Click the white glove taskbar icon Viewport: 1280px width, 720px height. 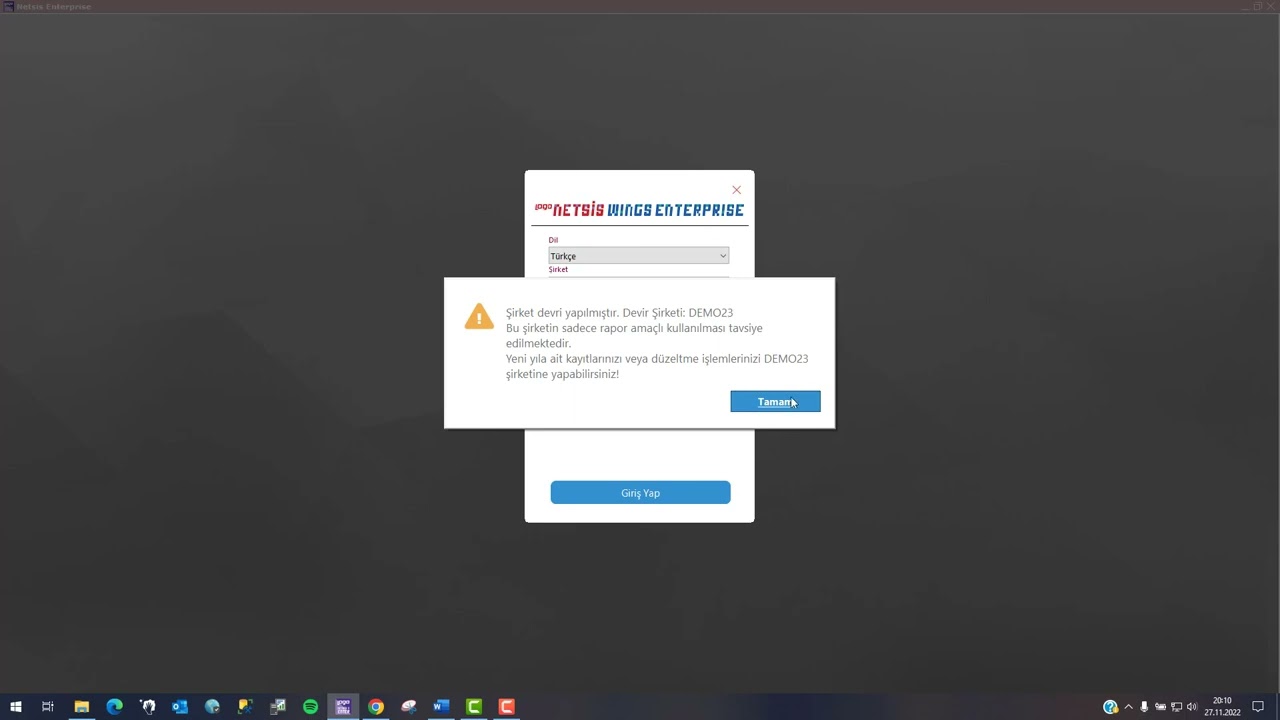pyautogui.click(x=148, y=707)
